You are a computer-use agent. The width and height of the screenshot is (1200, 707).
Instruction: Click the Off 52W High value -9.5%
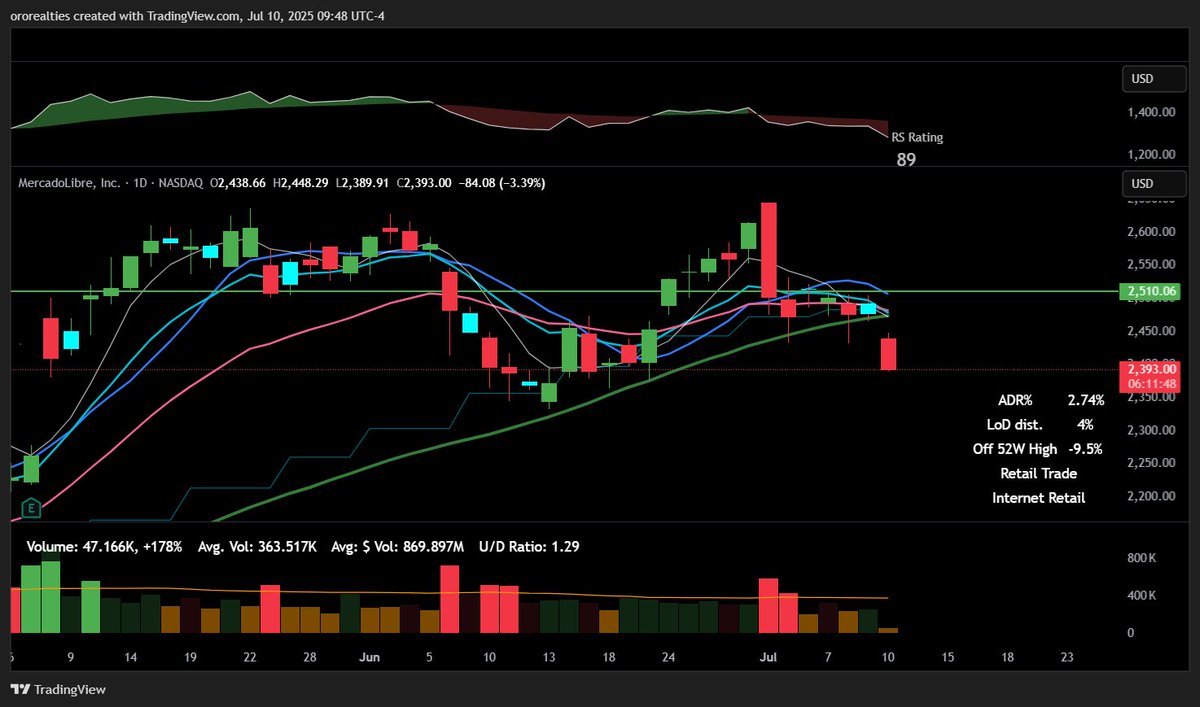pos(1086,449)
